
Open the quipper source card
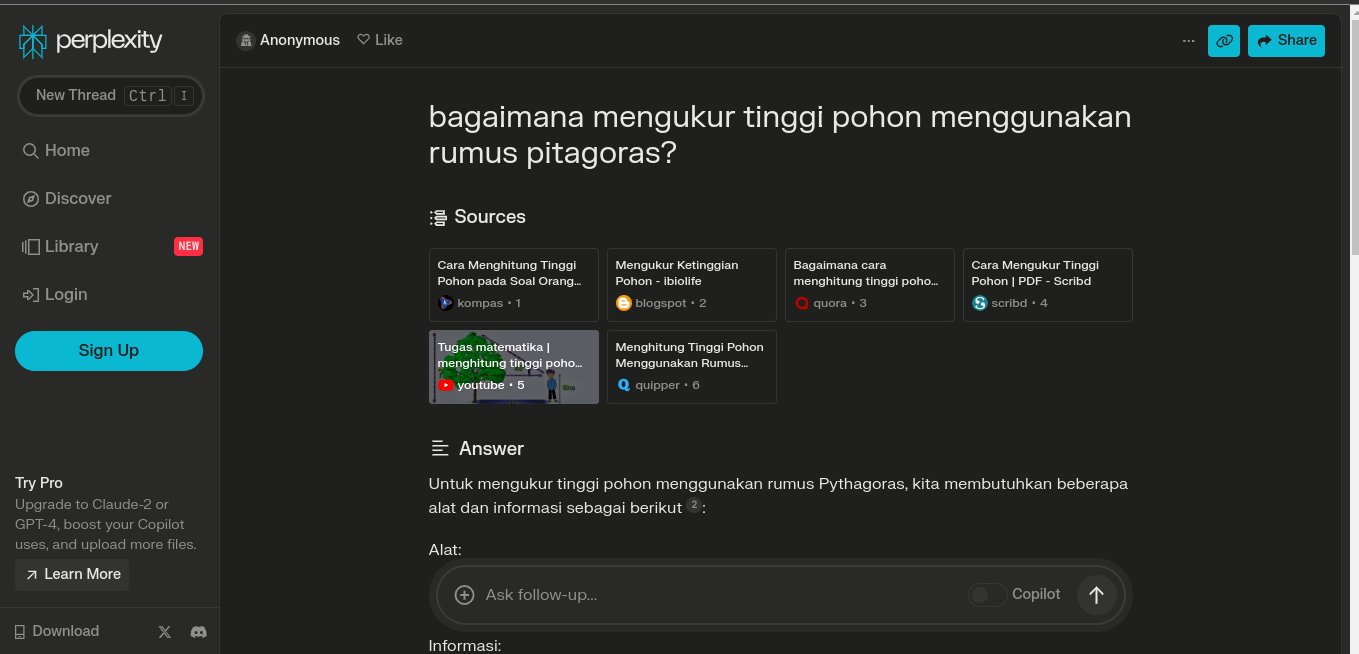691,366
